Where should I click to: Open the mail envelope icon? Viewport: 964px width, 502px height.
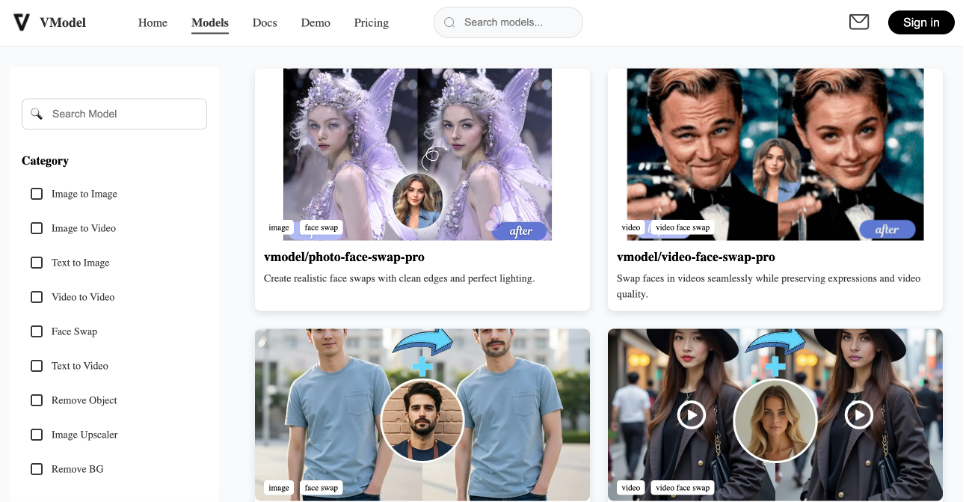pyautogui.click(x=859, y=22)
